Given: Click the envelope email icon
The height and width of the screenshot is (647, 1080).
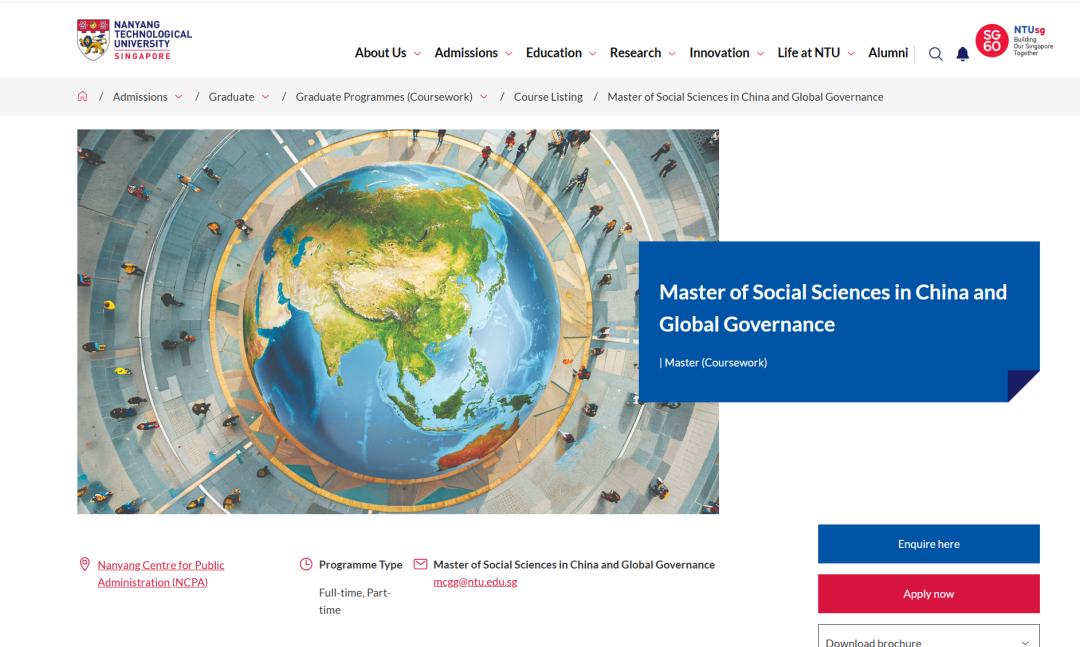Looking at the screenshot, I should point(420,565).
